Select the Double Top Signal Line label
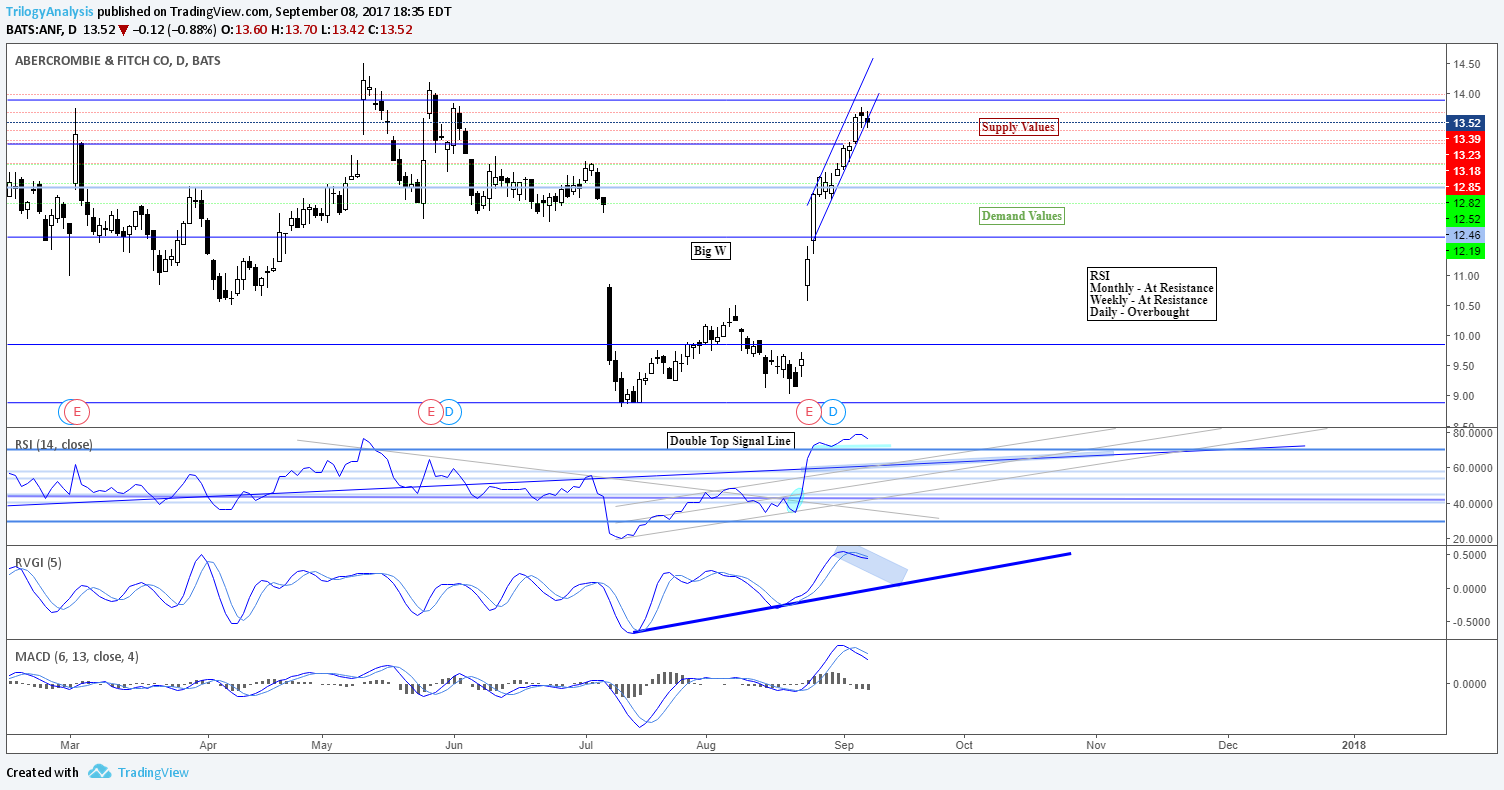Viewport: 1504px width, 790px height. click(x=730, y=441)
